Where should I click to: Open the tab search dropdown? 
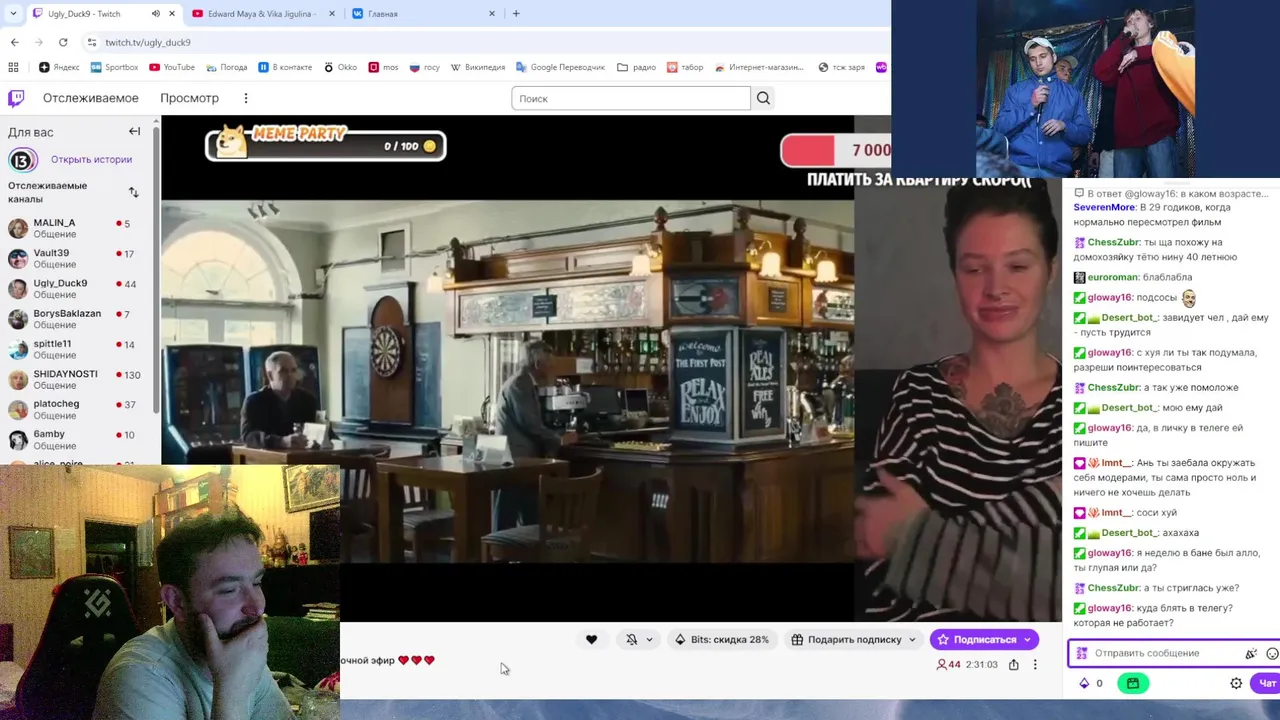[12, 14]
